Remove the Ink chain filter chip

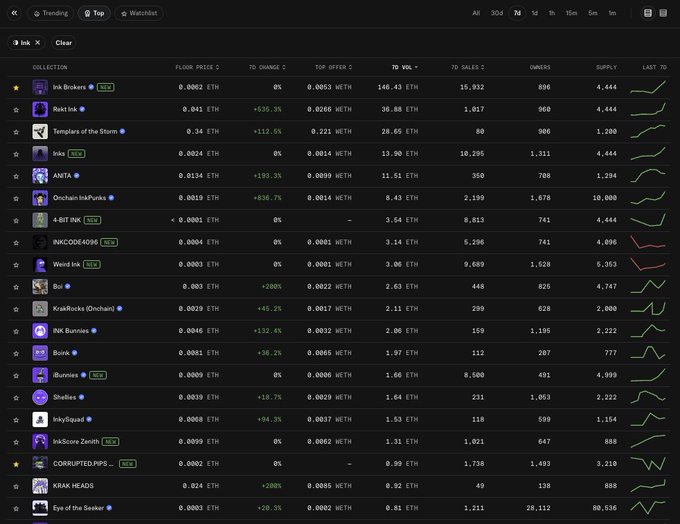click(x=38, y=43)
